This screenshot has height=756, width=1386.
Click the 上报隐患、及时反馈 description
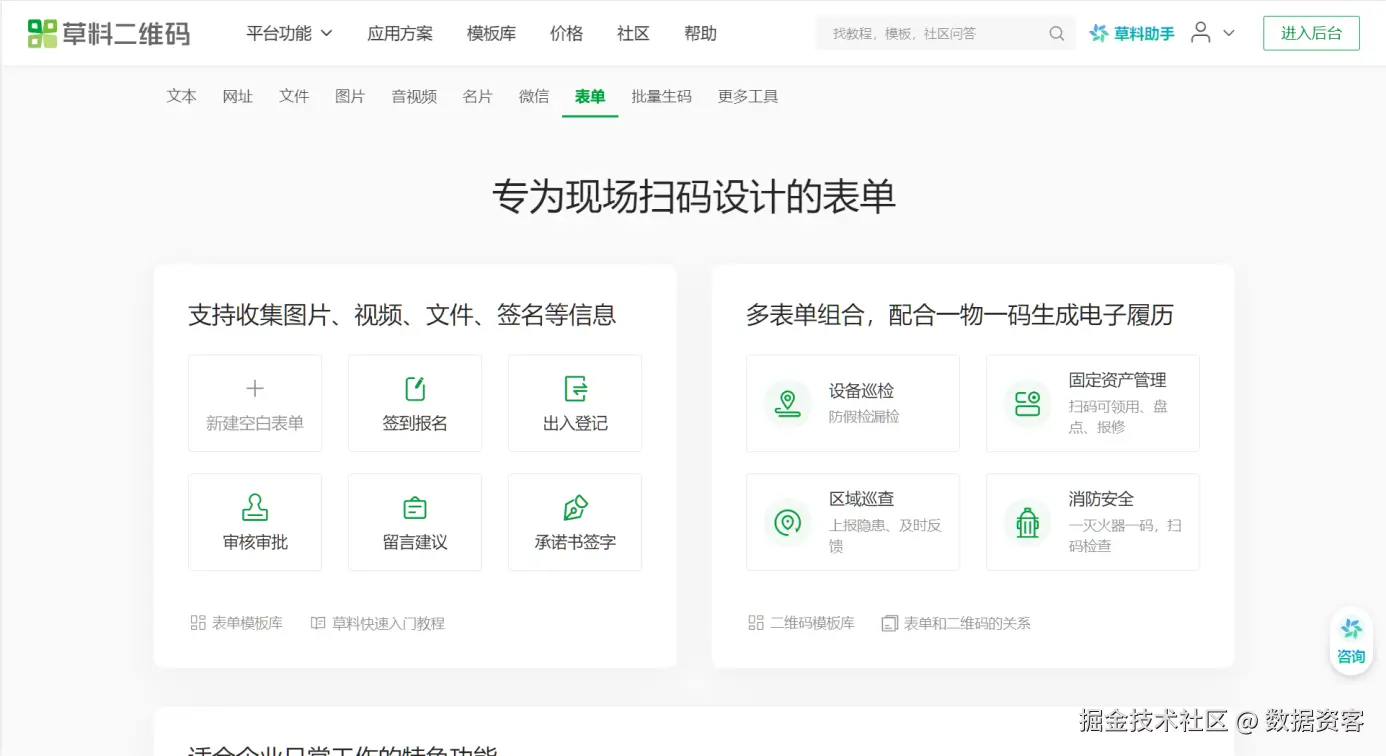pos(885,535)
